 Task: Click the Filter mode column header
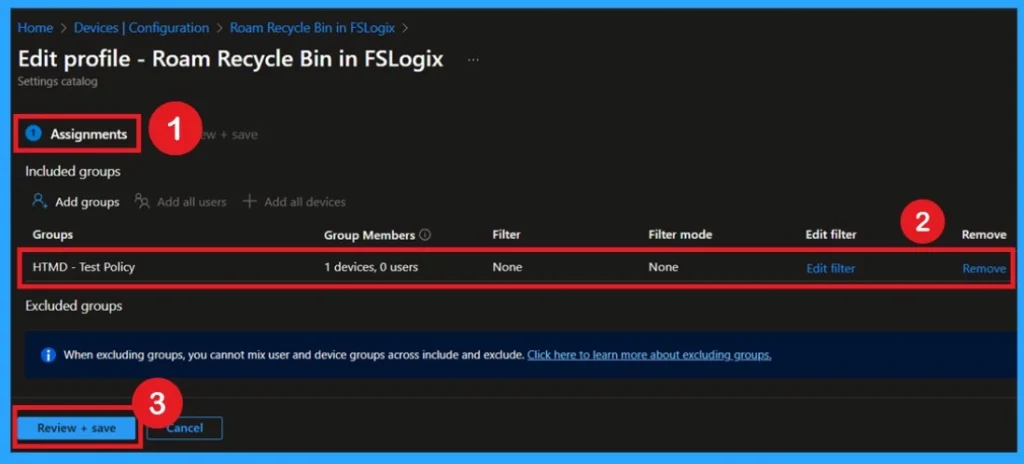(679, 235)
